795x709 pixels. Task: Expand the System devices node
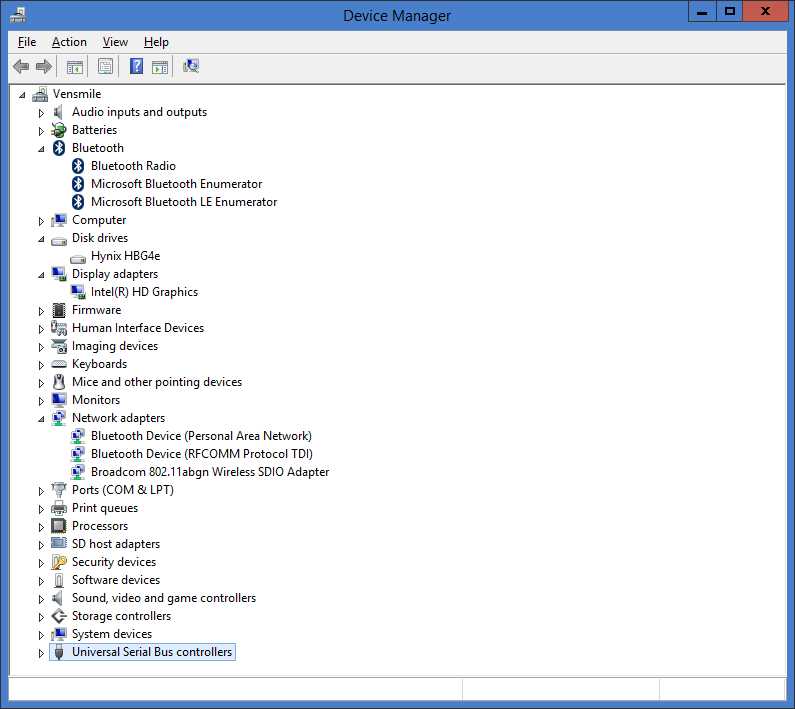coord(41,635)
